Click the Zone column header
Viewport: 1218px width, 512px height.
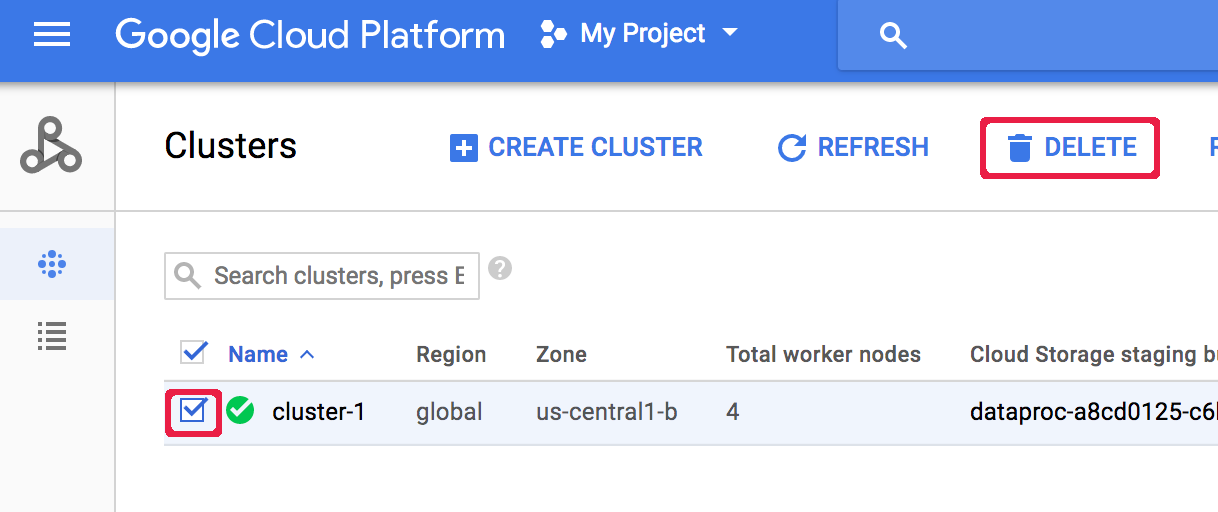(x=561, y=355)
